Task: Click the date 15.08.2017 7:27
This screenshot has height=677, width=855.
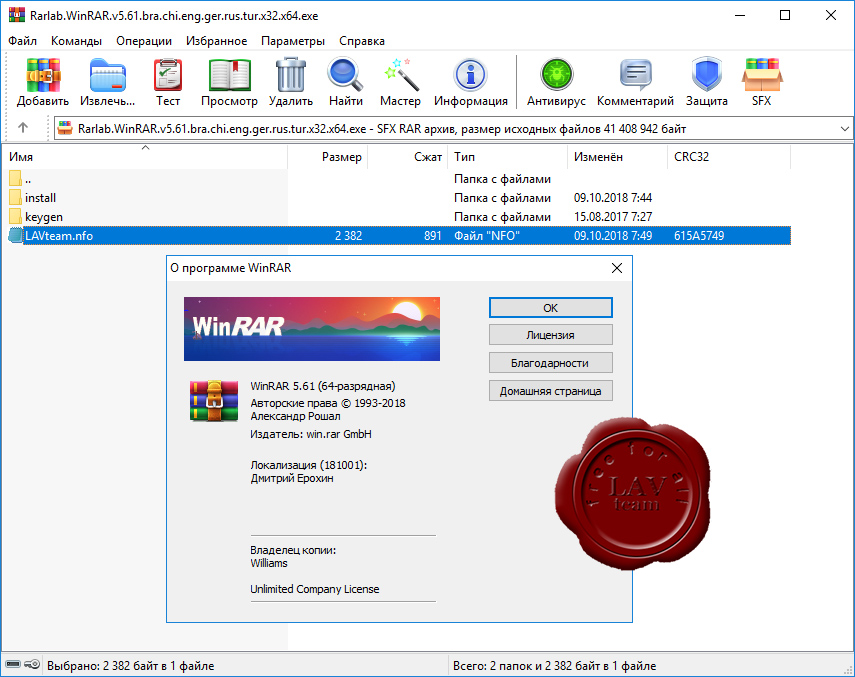Action: (x=613, y=217)
